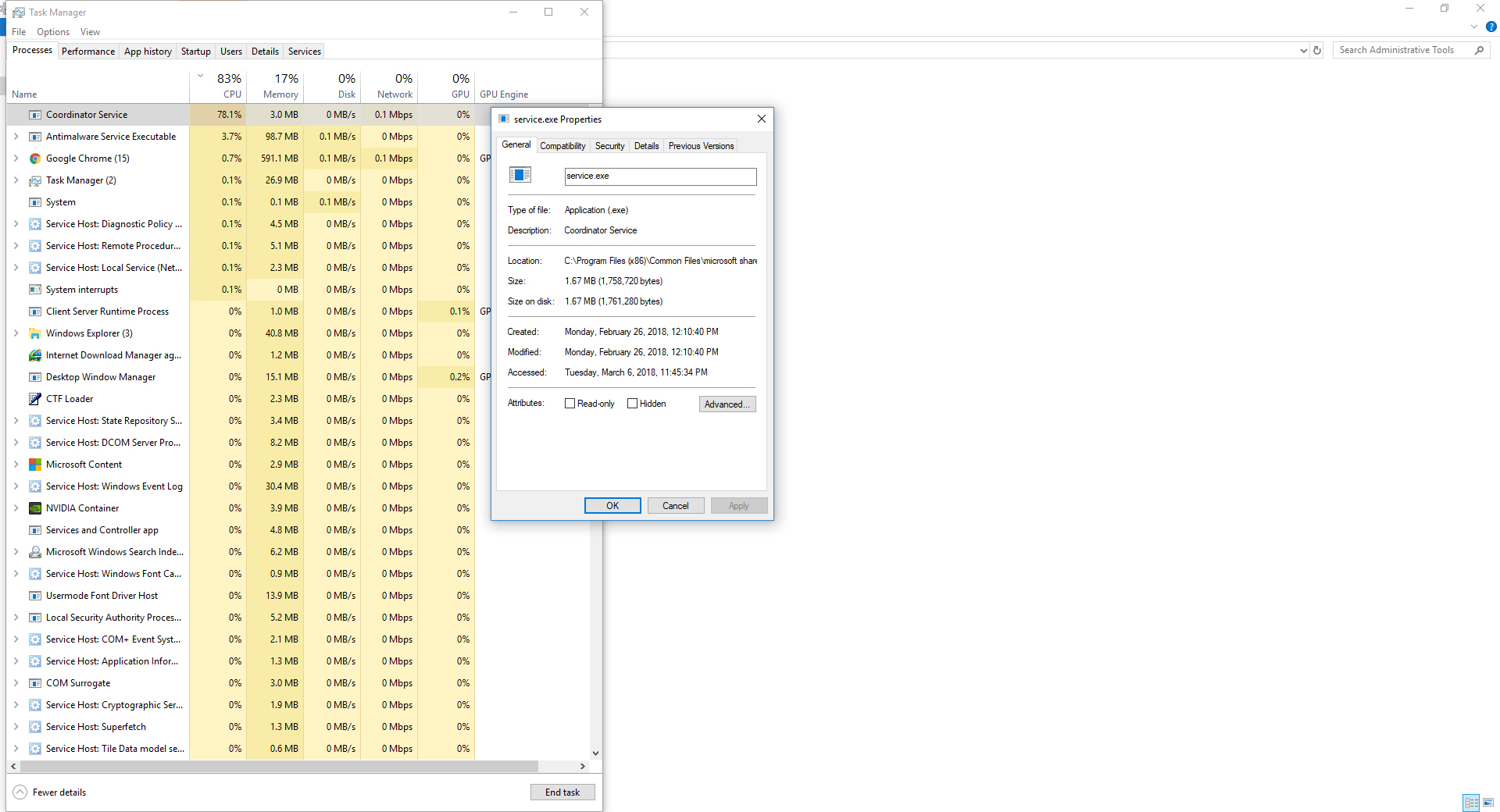Image resolution: width=1500 pixels, height=812 pixels.
Task: Expand the Windows Explorer (3) process group
Action: pyautogui.click(x=16, y=333)
